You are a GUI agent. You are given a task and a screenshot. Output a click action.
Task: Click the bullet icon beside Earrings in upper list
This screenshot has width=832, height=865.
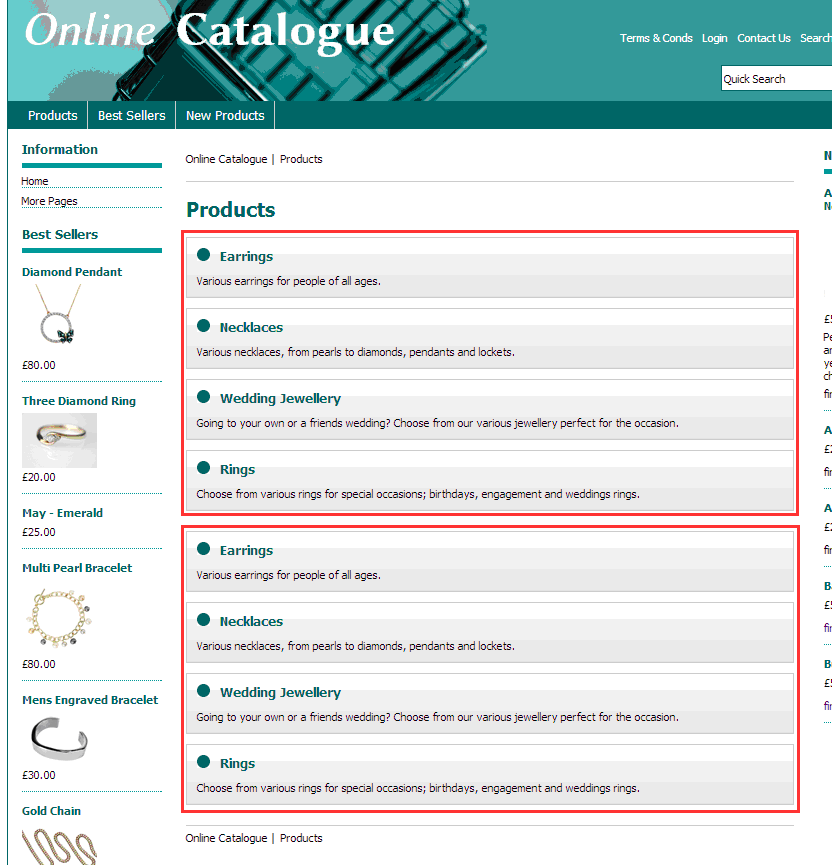click(204, 255)
